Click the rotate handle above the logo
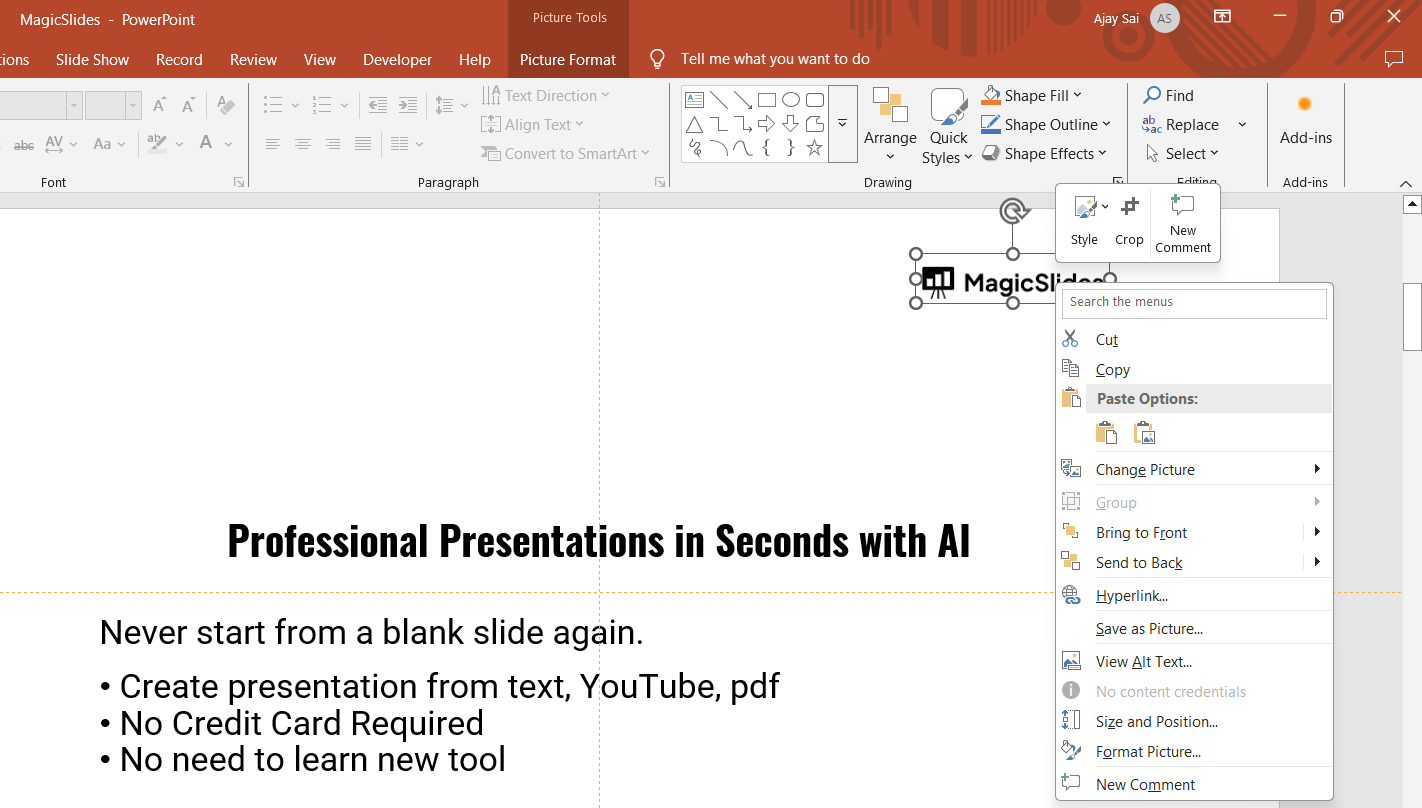Image resolution: width=1422 pixels, height=808 pixels. click(x=1013, y=211)
